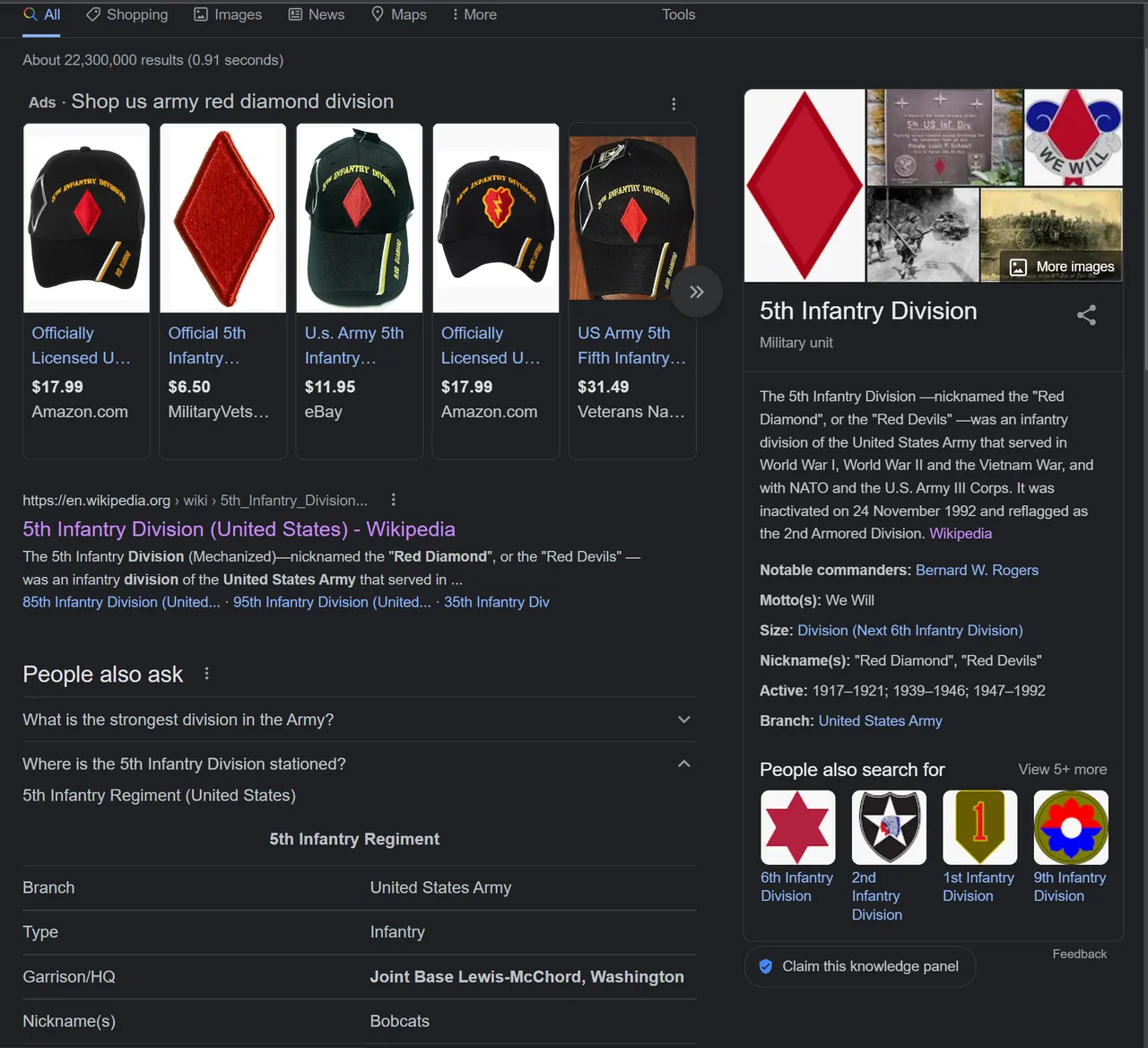Click the three-dot menu beside the Ads heading

point(674,104)
